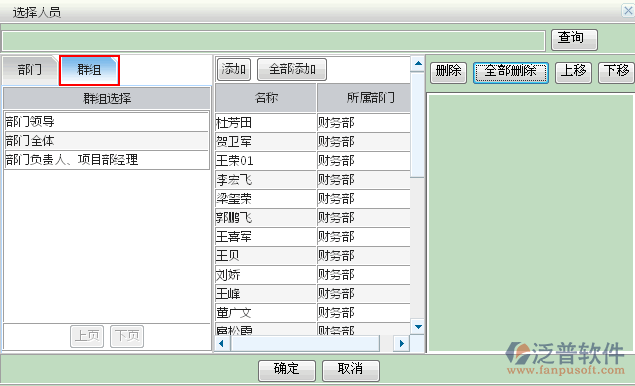Image resolution: width=635 pixels, height=386 pixels.
Task: Close the 选择人员 dialog with X
Action: (x=628, y=11)
